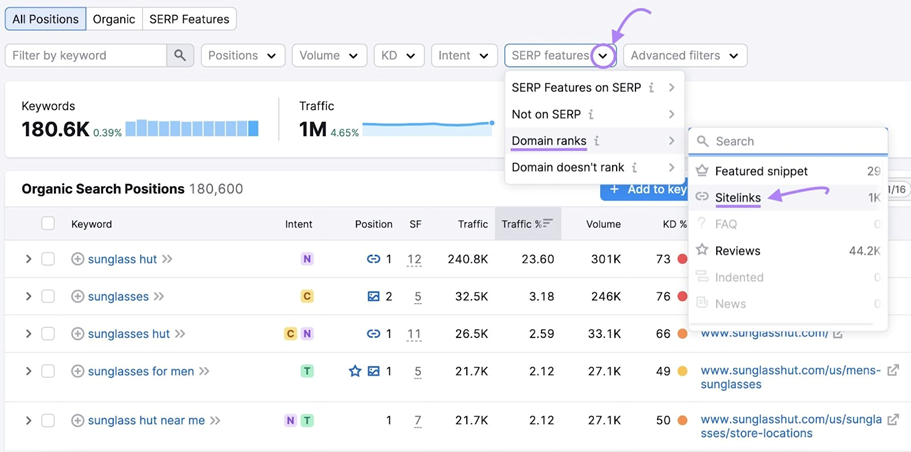Click the Filter by keyword input field
Viewport: 911px width, 452px height.
[x=85, y=56]
